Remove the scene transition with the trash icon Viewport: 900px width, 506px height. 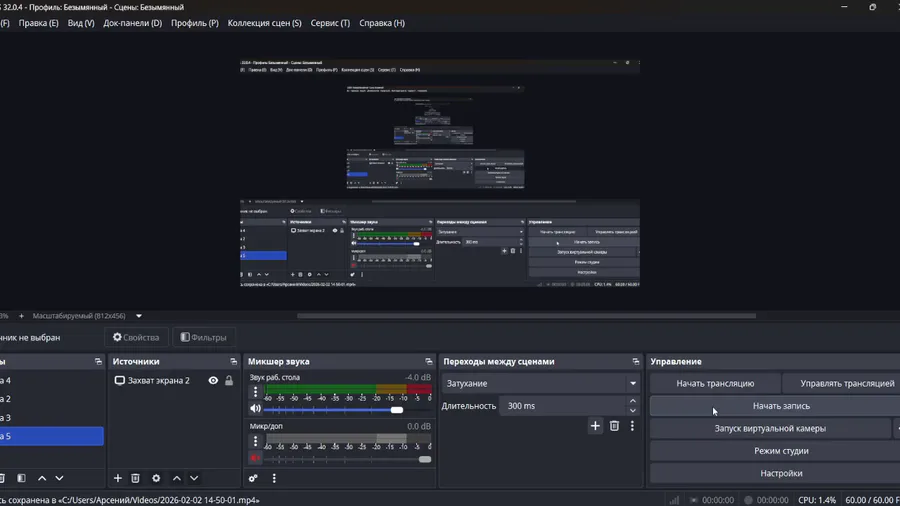(x=614, y=426)
